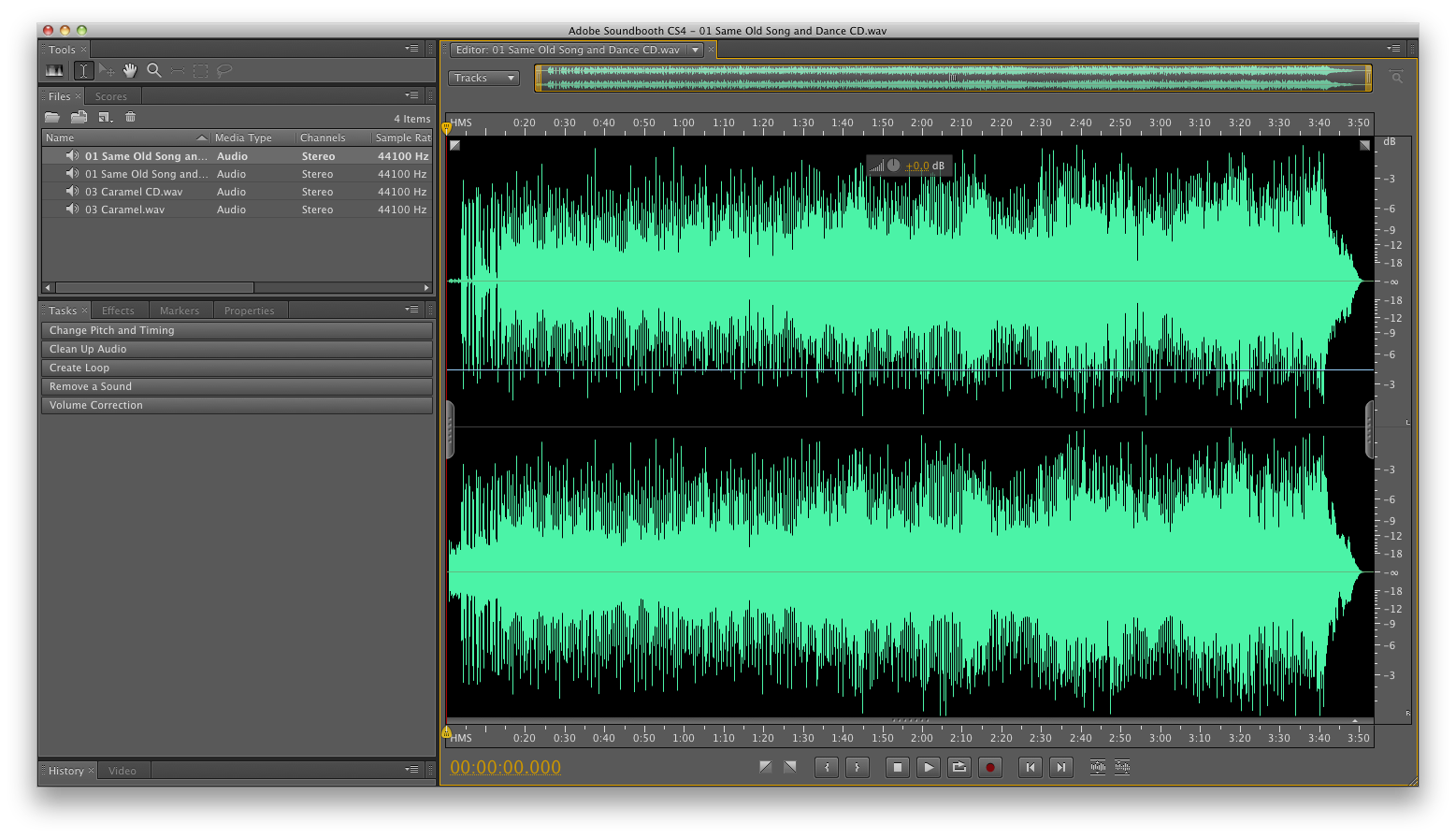Click the right handle of zoom navigator
This screenshot has height=838, width=1456.
click(x=1369, y=78)
